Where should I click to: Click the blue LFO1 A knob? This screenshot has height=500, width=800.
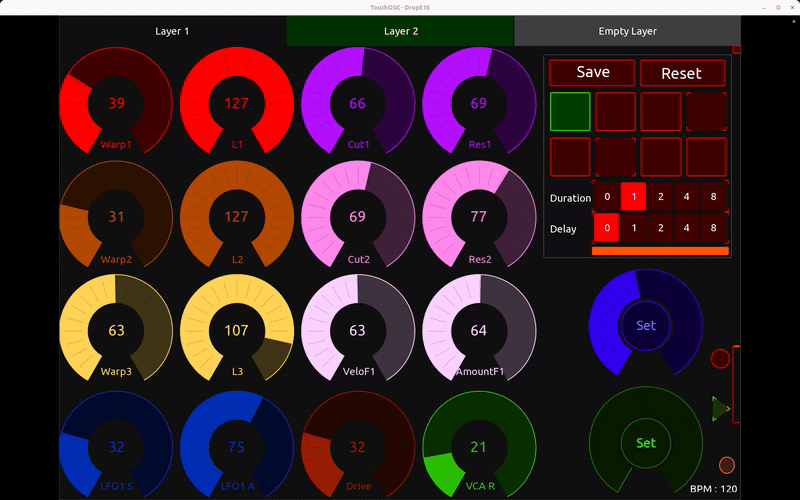click(237, 445)
